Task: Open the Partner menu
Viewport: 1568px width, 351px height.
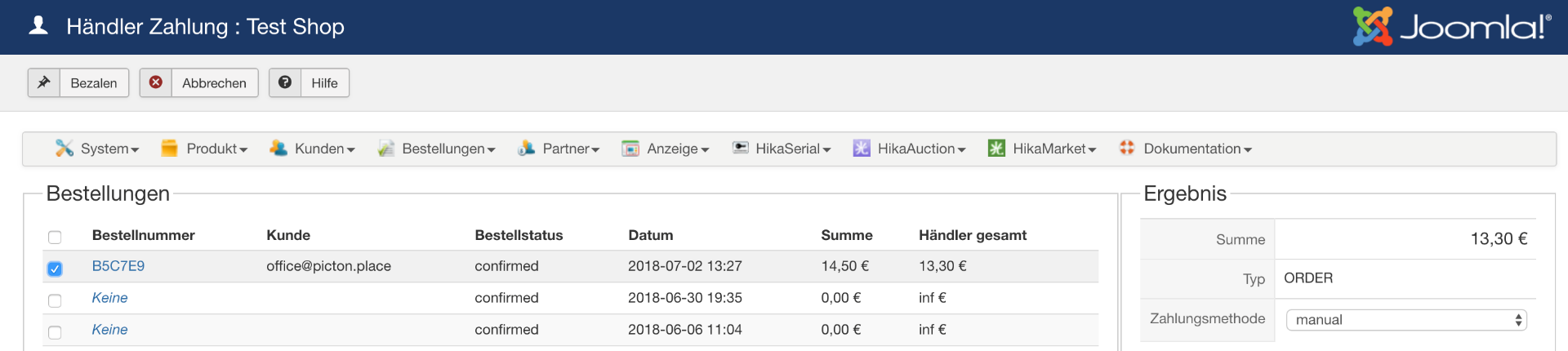Action: point(570,149)
